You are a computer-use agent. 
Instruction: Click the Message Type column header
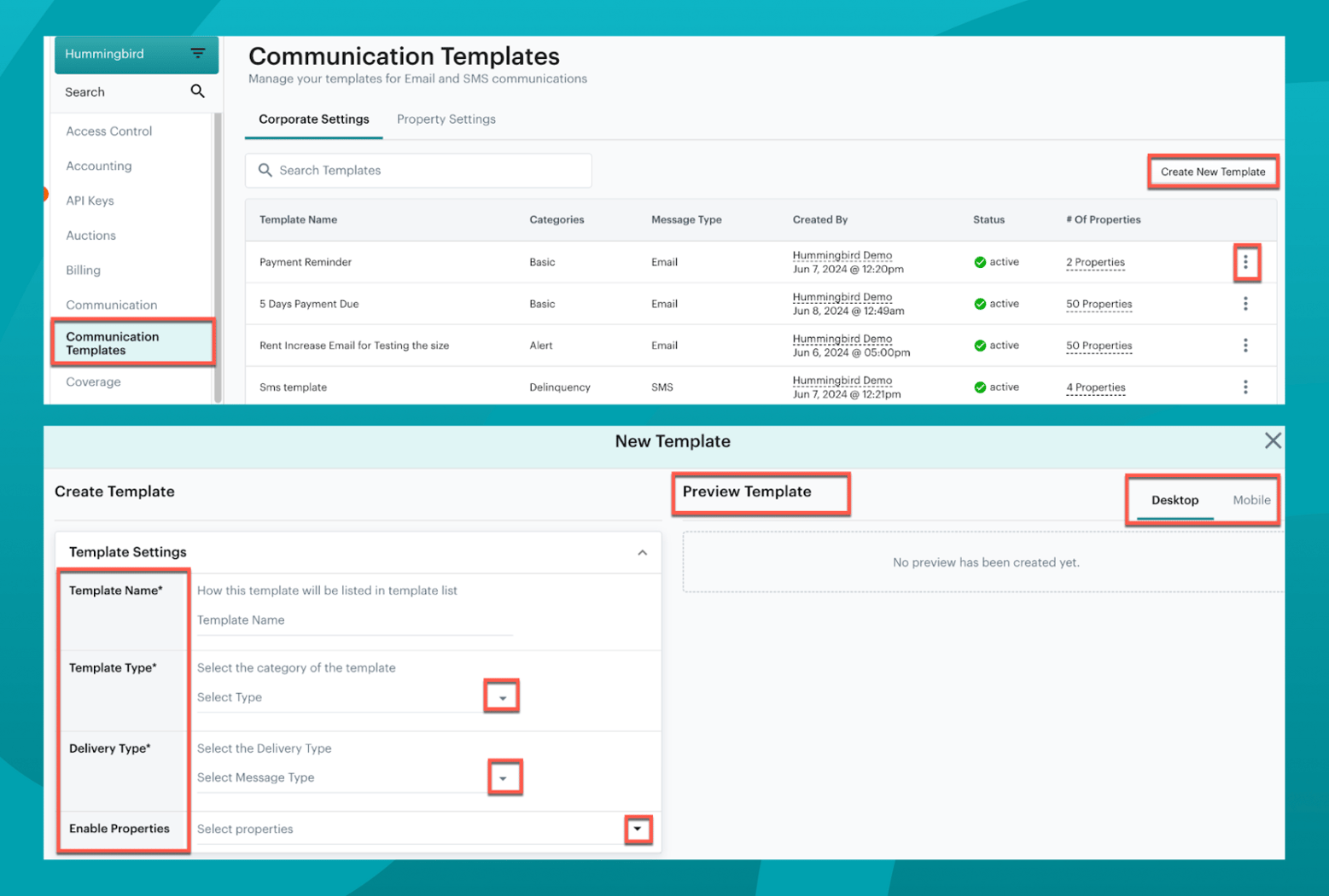click(x=686, y=220)
